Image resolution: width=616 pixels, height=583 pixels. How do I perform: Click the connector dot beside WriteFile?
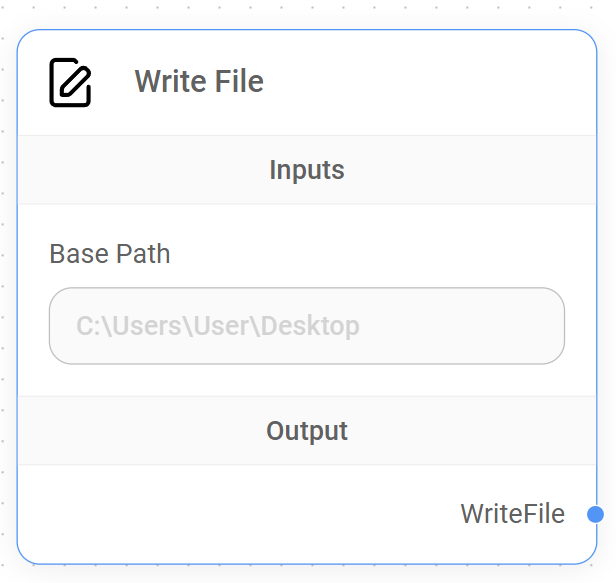(x=596, y=514)
